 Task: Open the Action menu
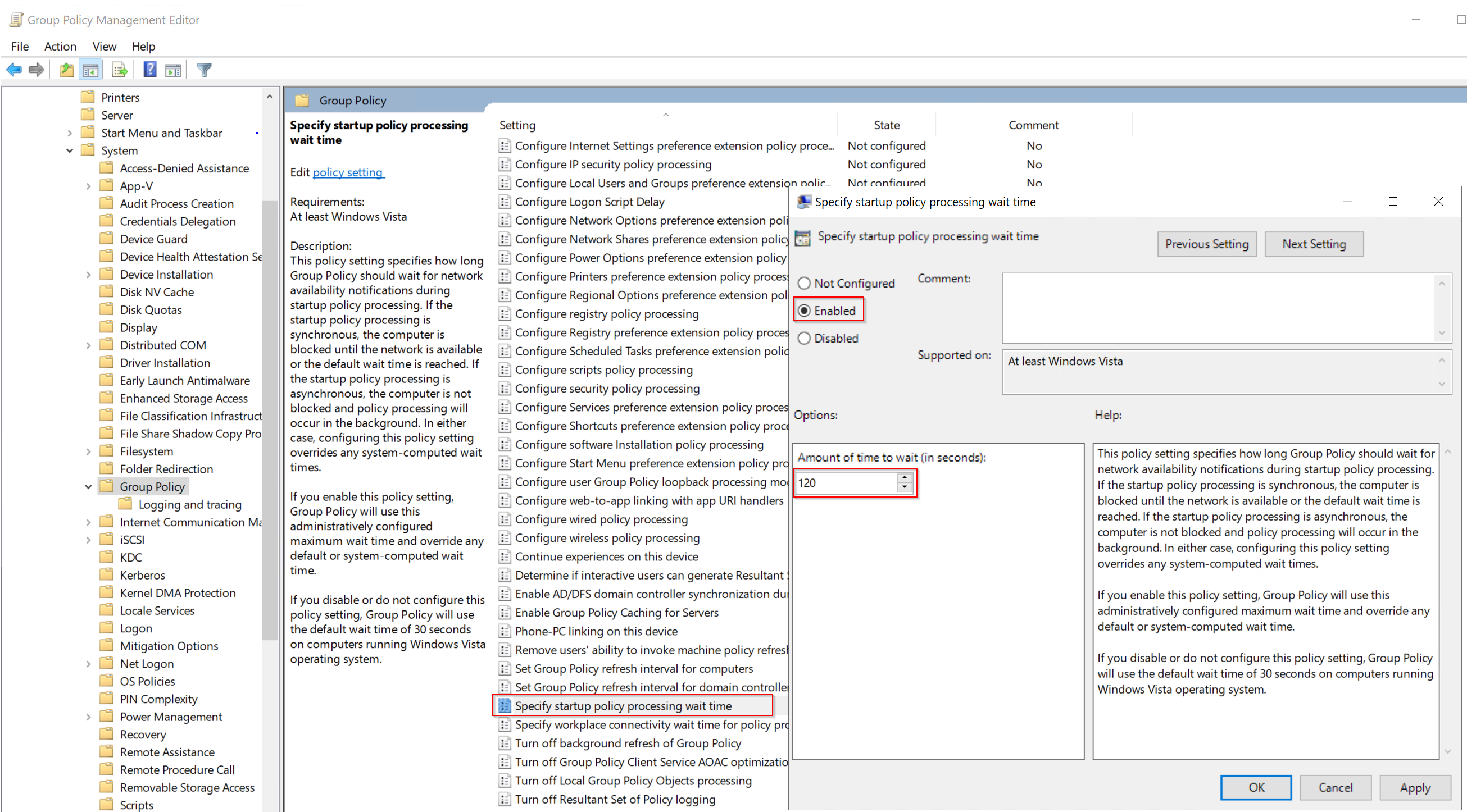(60, 47)
